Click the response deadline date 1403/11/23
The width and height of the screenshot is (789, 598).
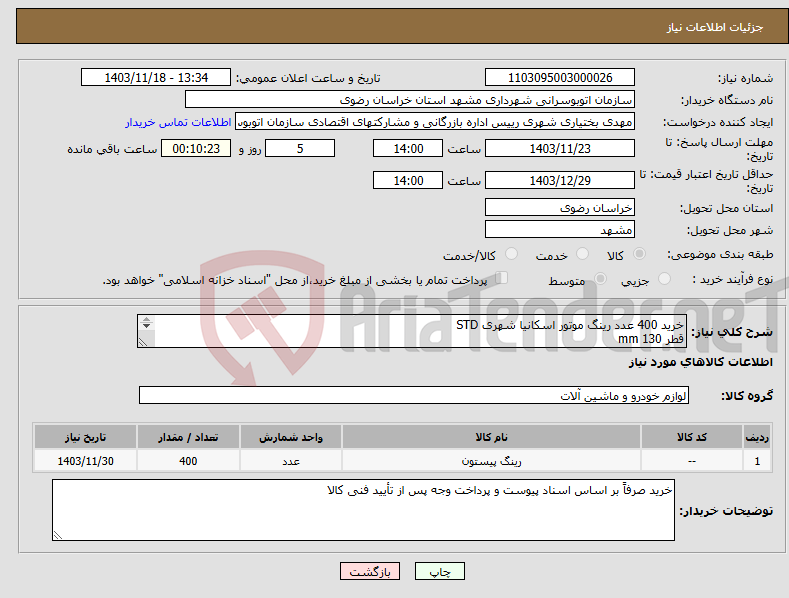coord(560,148)
